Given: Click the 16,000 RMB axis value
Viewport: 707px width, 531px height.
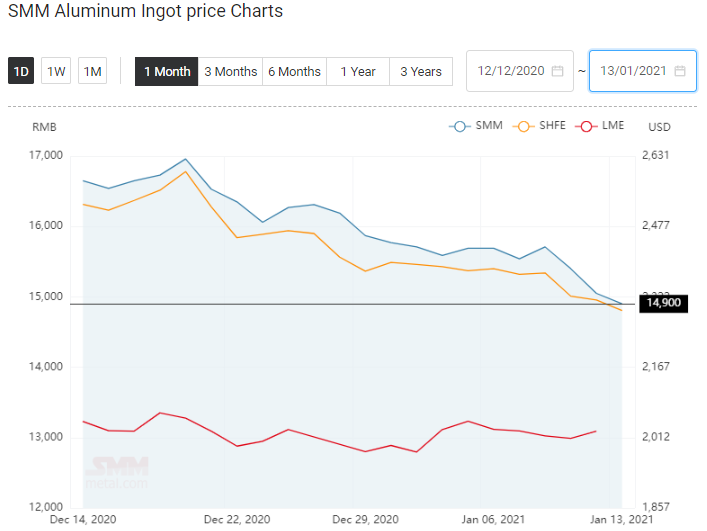Looking at the screenshot, I should click(x=46, y=225).
